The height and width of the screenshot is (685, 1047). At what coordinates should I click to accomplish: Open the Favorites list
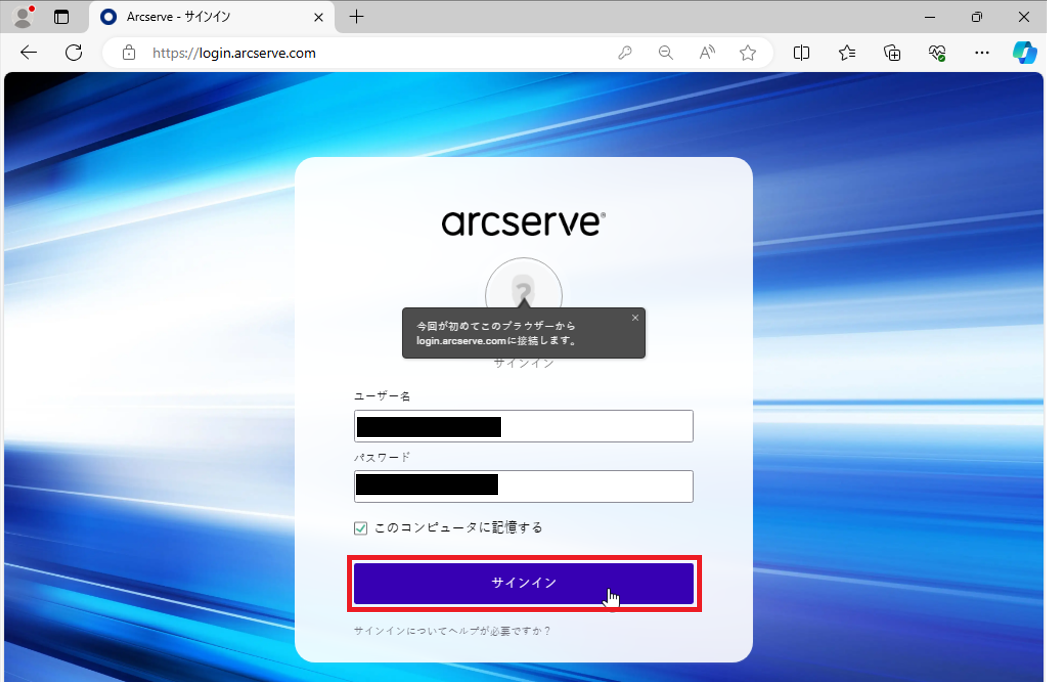tap(847, 53)
